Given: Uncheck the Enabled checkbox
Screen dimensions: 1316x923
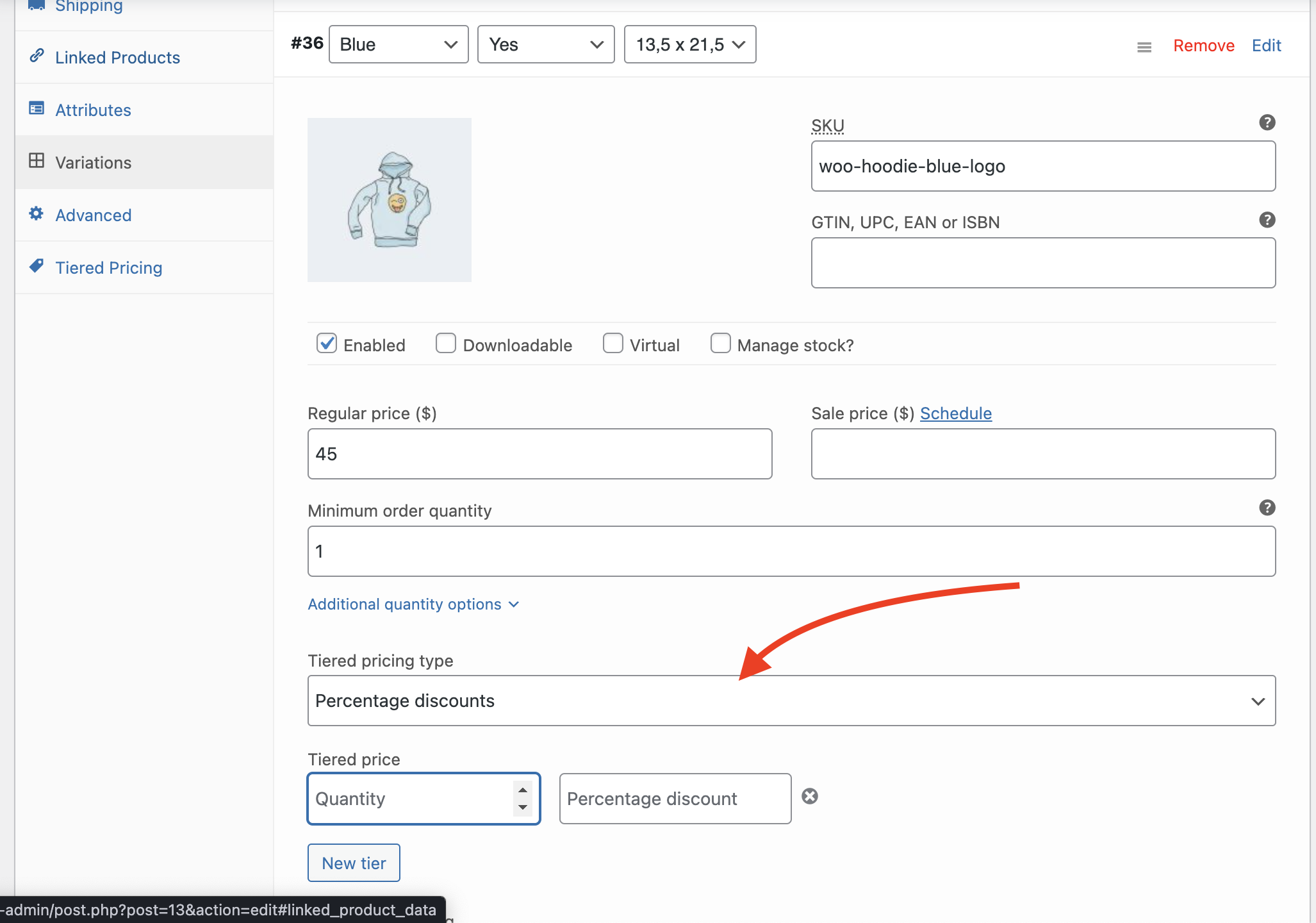Looking at the screenshot, I should 327,344.
